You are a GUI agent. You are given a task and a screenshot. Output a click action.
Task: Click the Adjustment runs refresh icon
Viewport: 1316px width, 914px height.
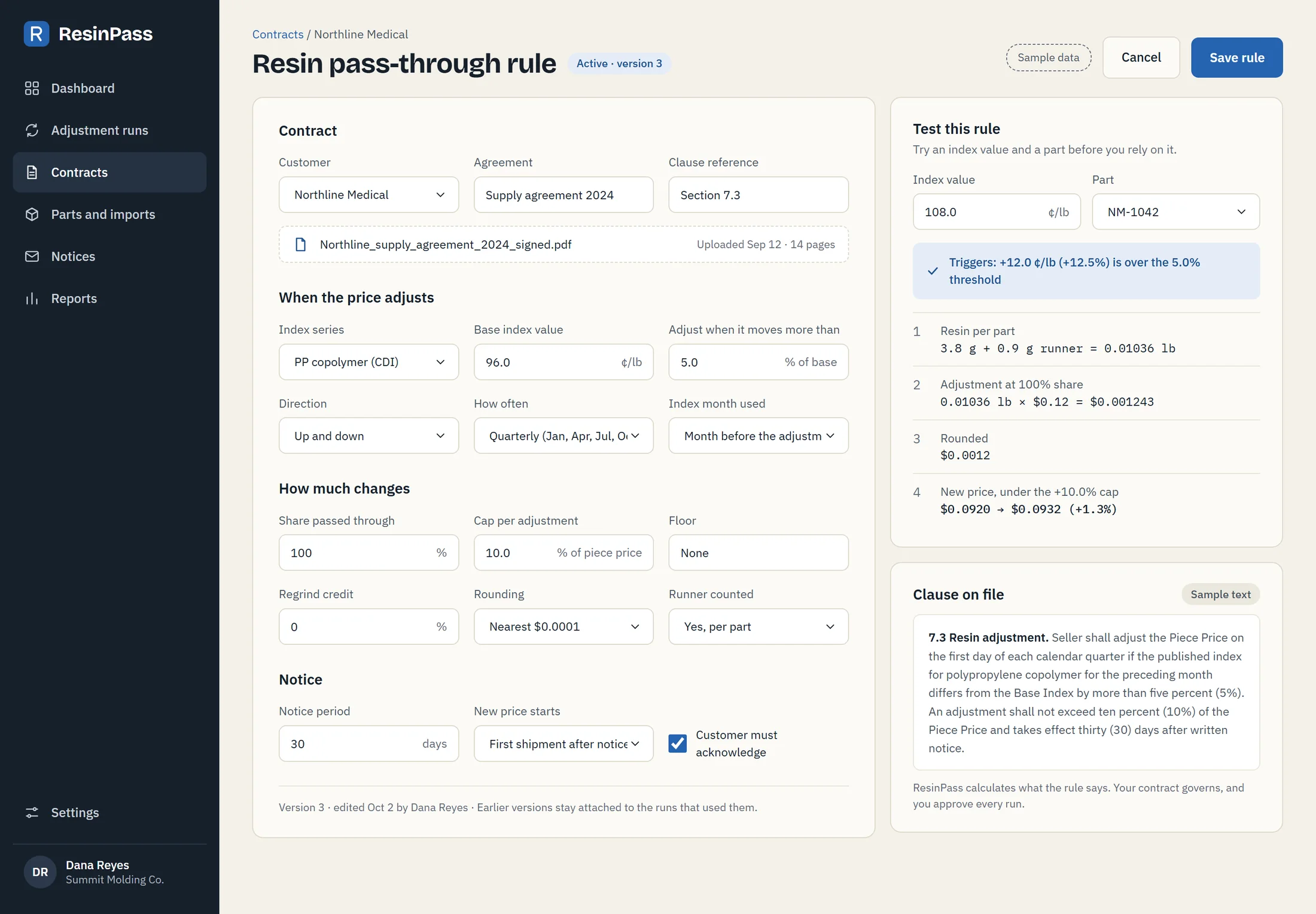pos(32,130)
